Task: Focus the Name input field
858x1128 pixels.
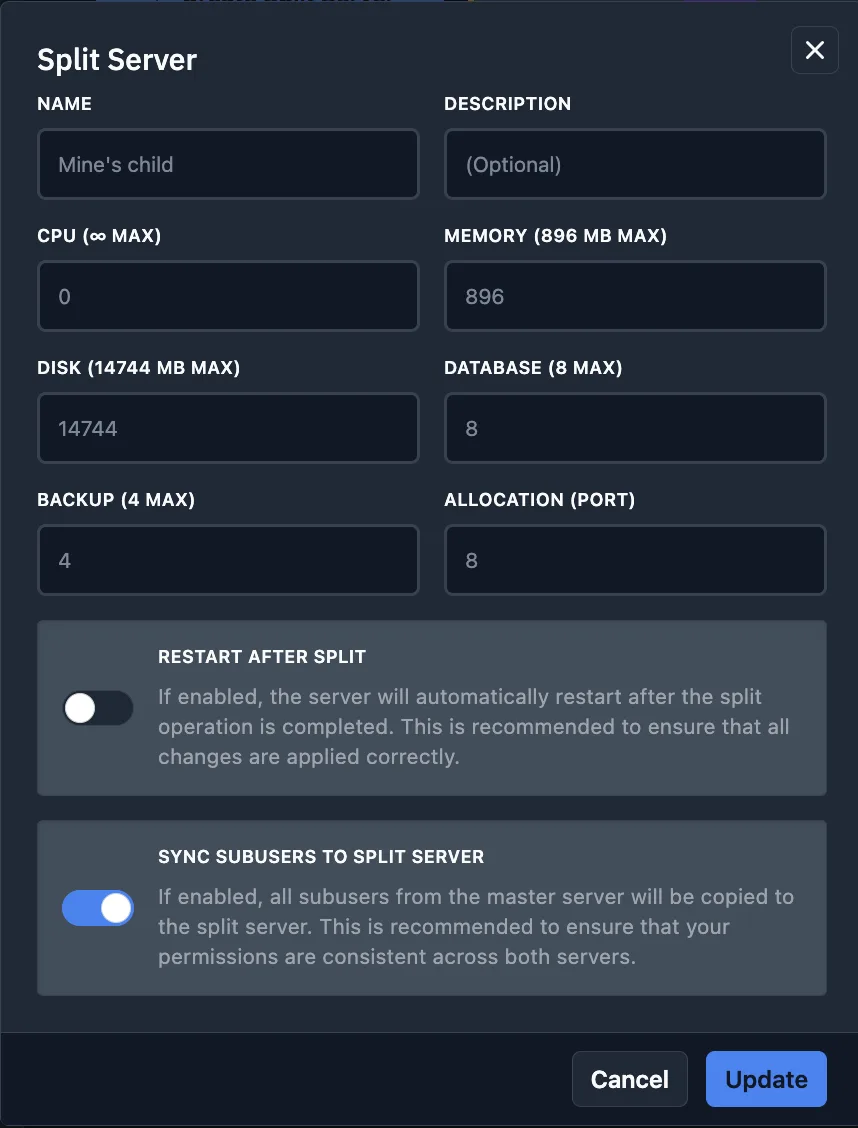Action: click(x=228, y=164)
